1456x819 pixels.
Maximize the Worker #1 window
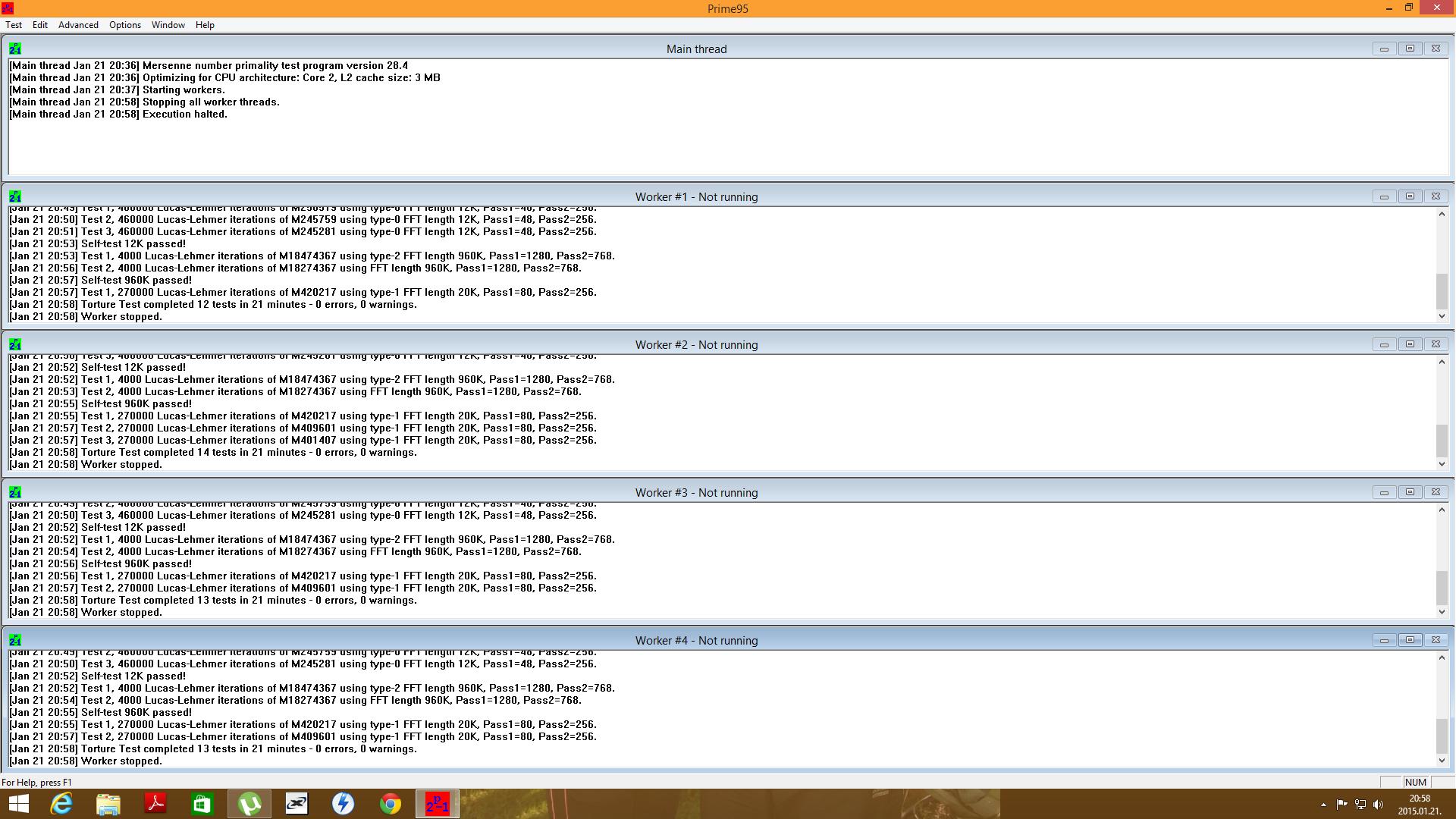point(1410,196)
